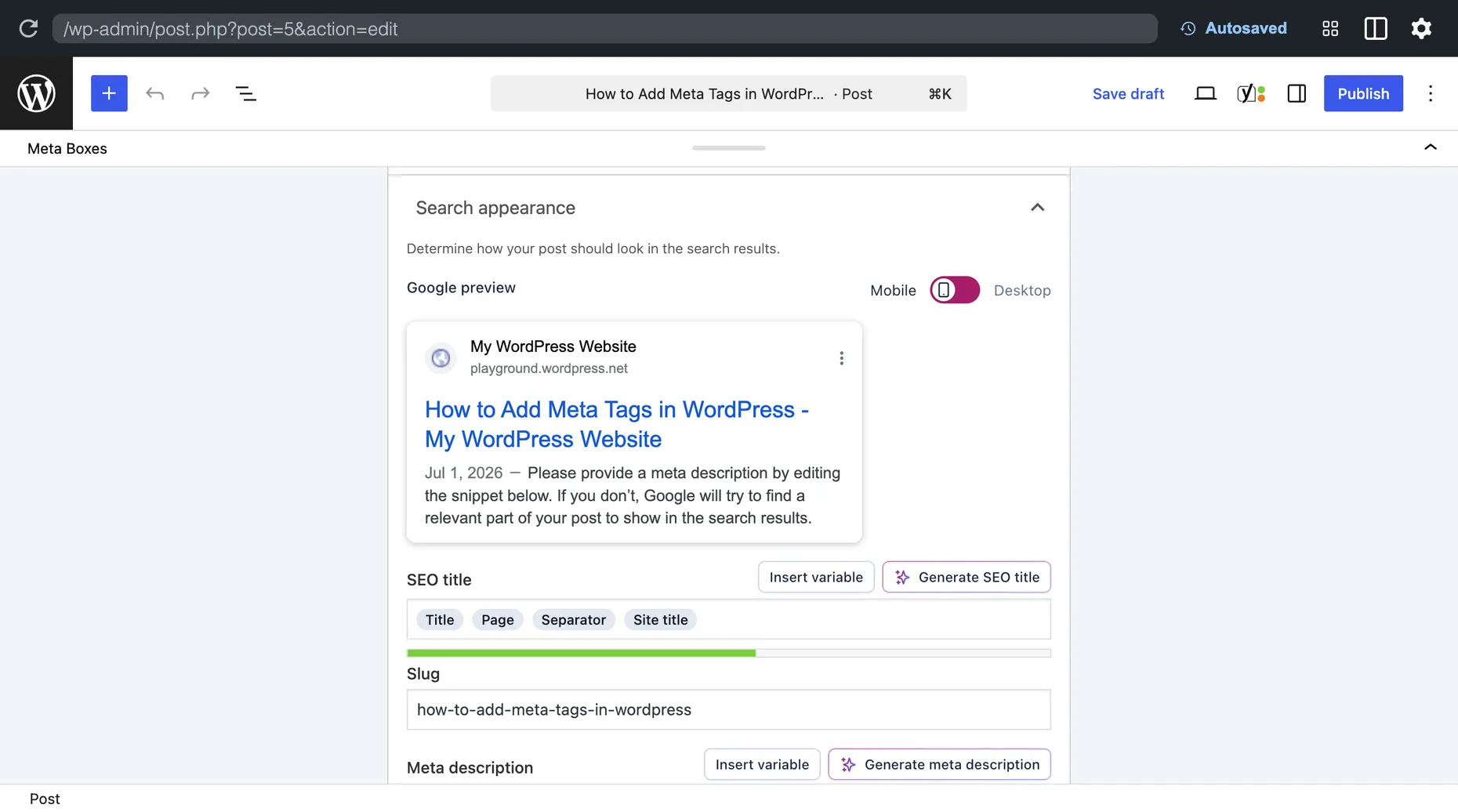Click the Desktop label
This screenshot has width=1458, height=812.
1022,290
